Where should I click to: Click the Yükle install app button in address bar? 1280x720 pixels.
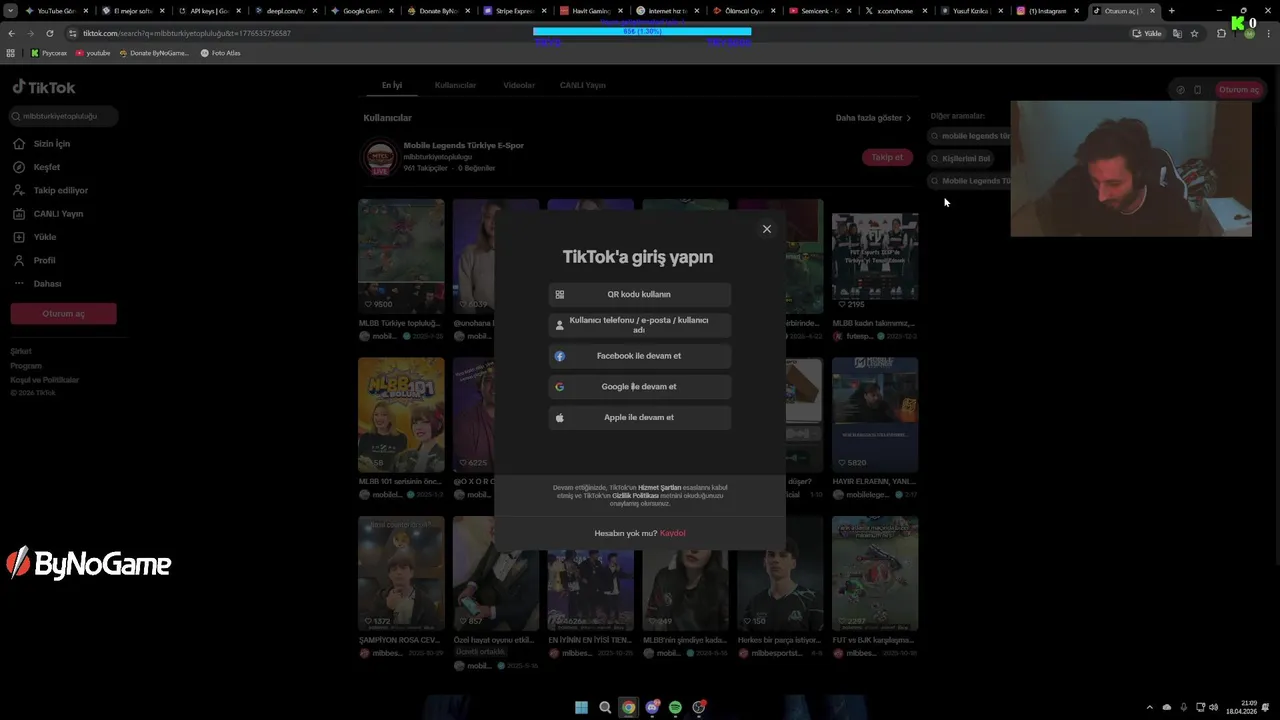(x=1147, y=33)
